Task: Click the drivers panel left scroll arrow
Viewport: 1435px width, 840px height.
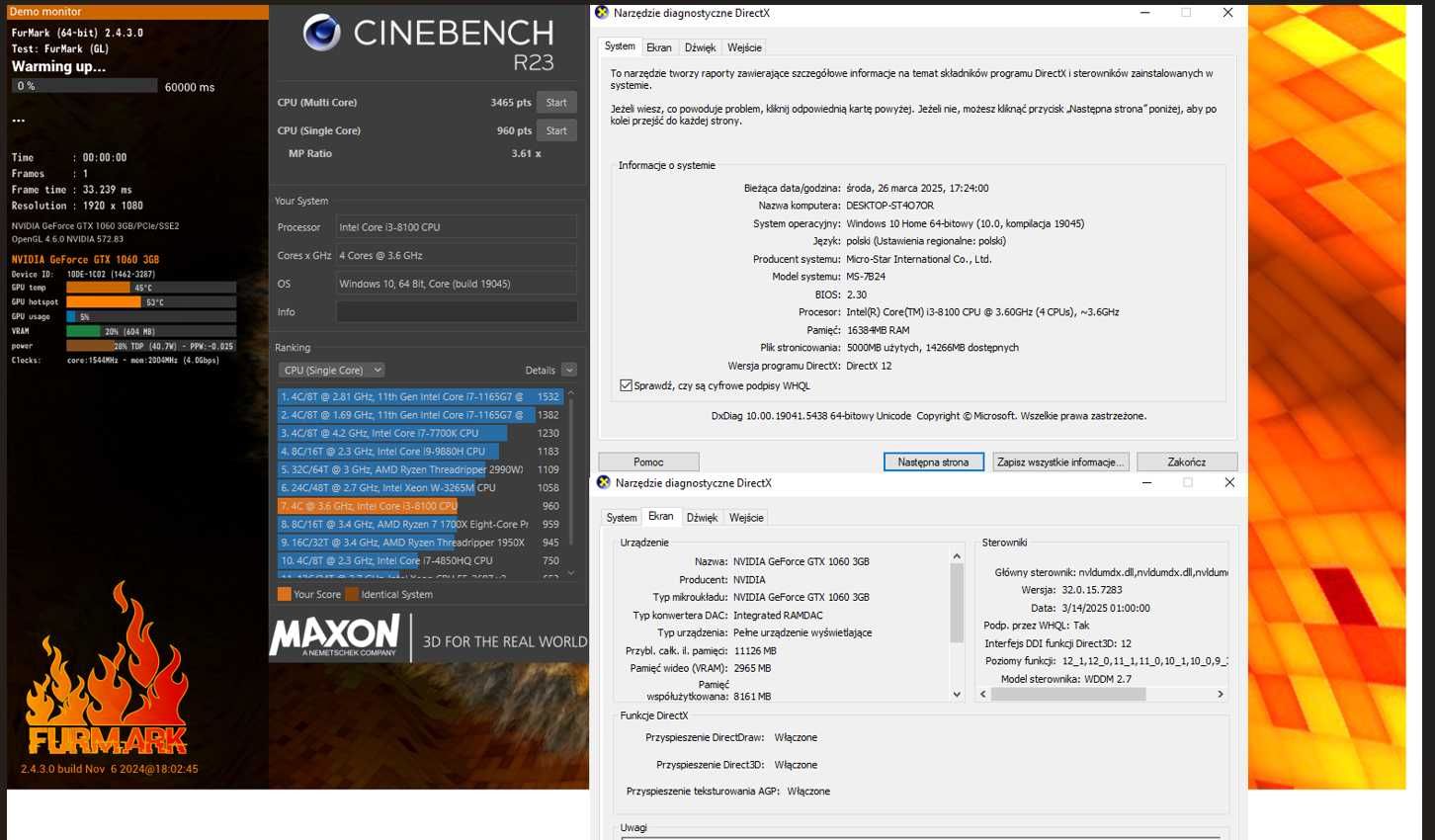Action: point(982,694)
